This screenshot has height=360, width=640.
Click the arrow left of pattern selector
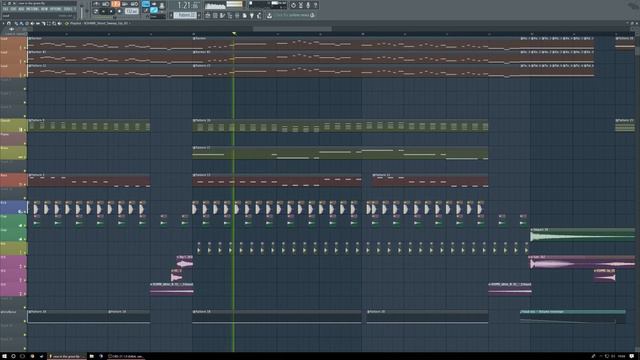171,15
